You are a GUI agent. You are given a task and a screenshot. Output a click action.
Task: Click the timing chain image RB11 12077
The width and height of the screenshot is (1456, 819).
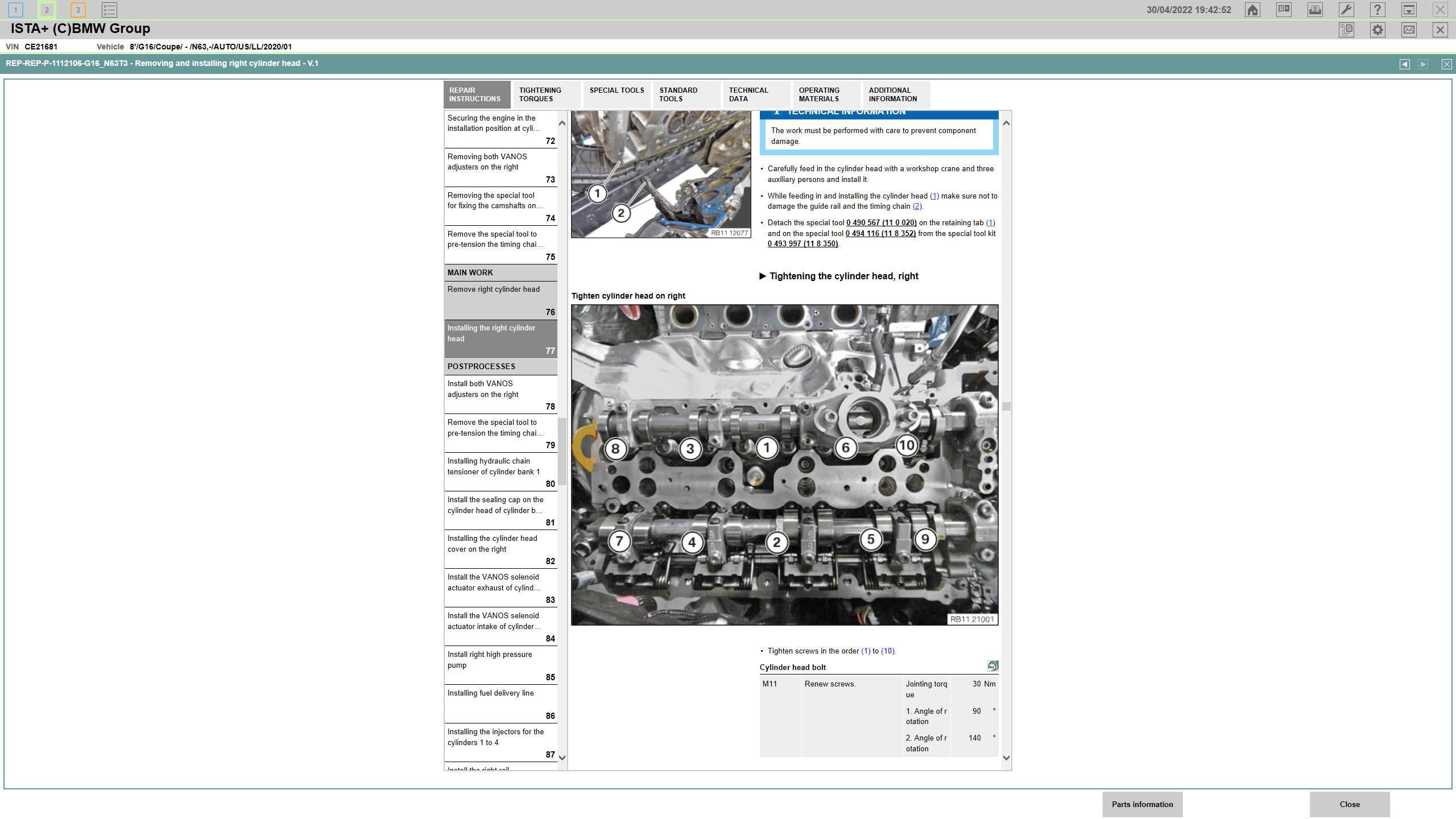pyautogui.click(x=661, y=175)
